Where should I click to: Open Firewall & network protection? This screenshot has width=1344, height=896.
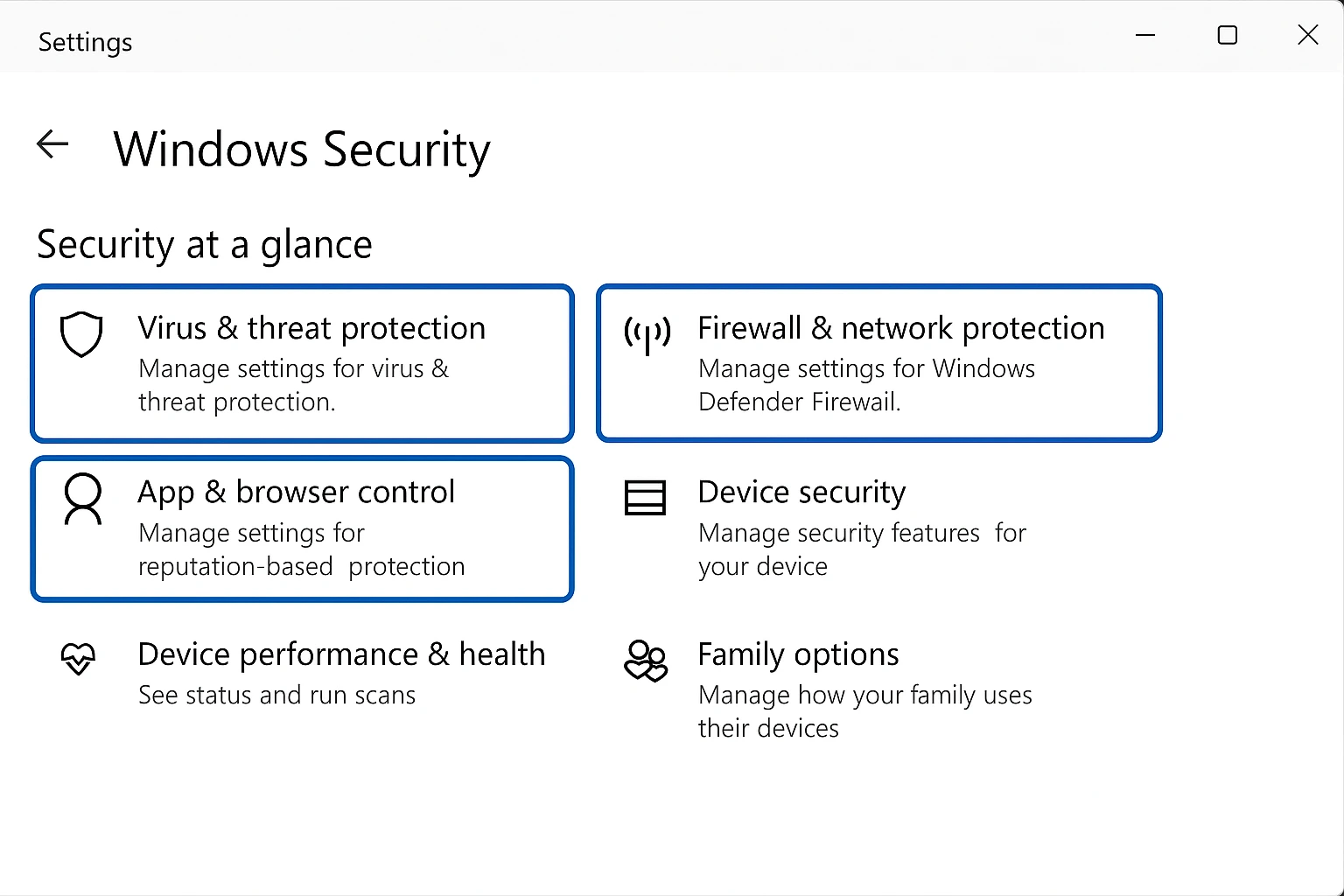(900, 328)
